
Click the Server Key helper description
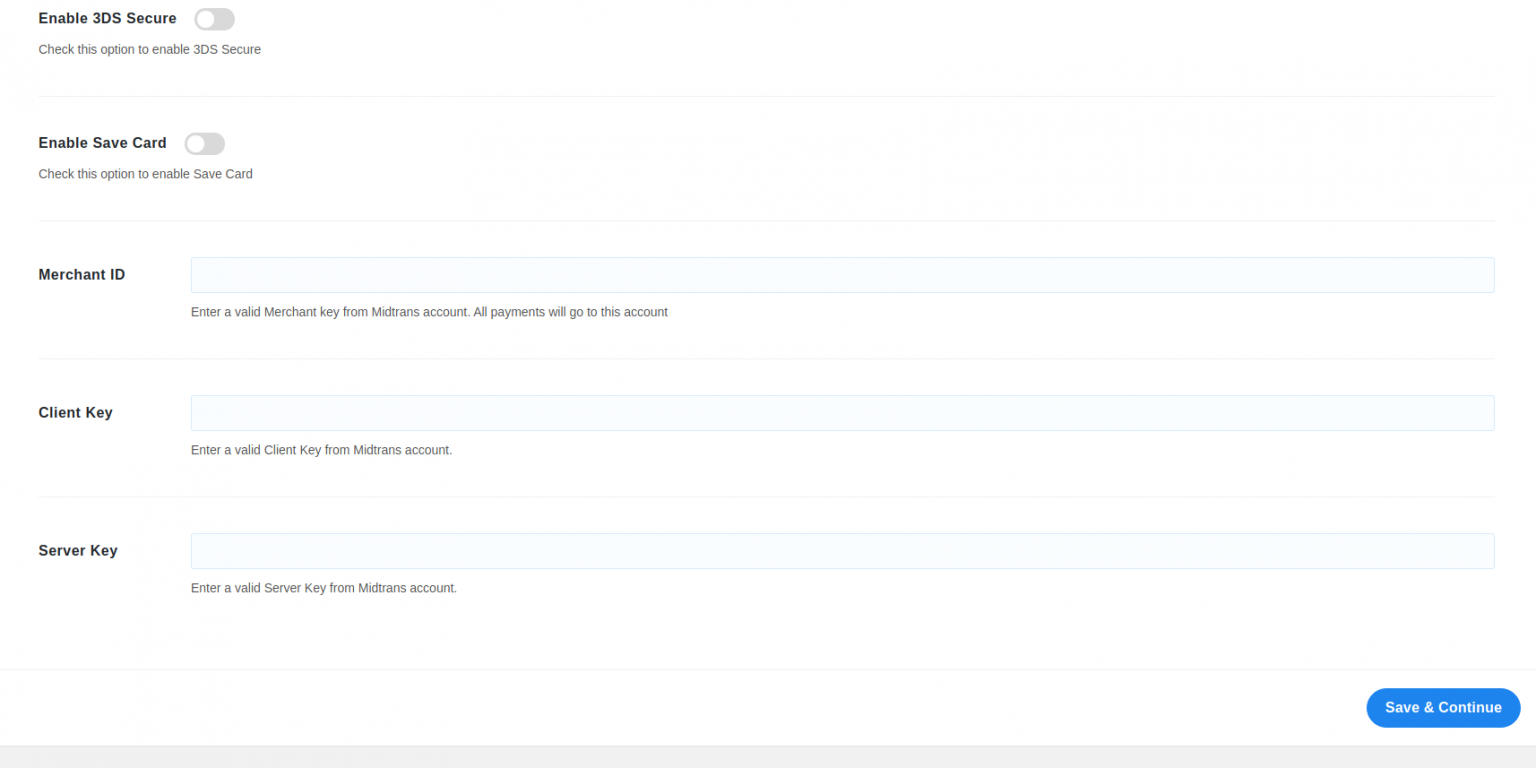click(x=323, y=587)
